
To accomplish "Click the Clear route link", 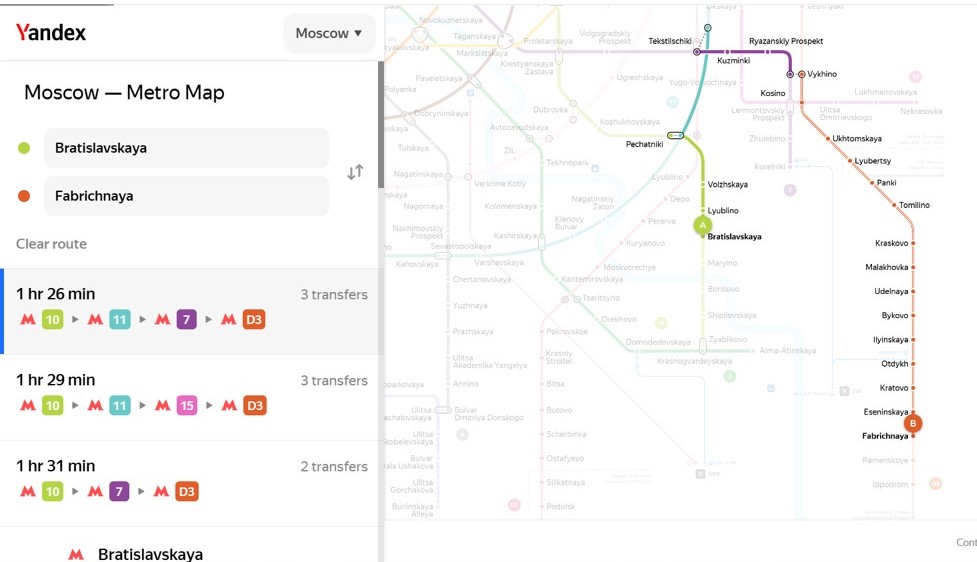I will (51, 244).
